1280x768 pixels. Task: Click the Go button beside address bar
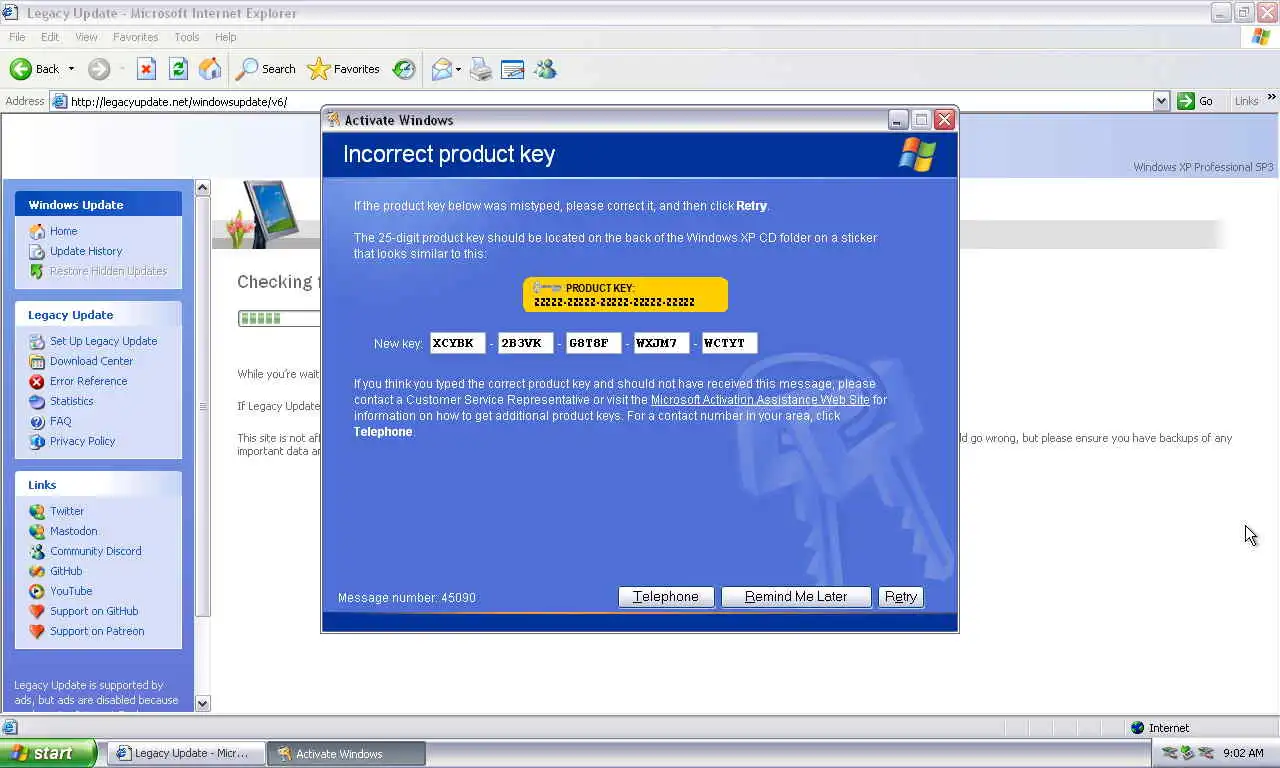point(1196,101)
